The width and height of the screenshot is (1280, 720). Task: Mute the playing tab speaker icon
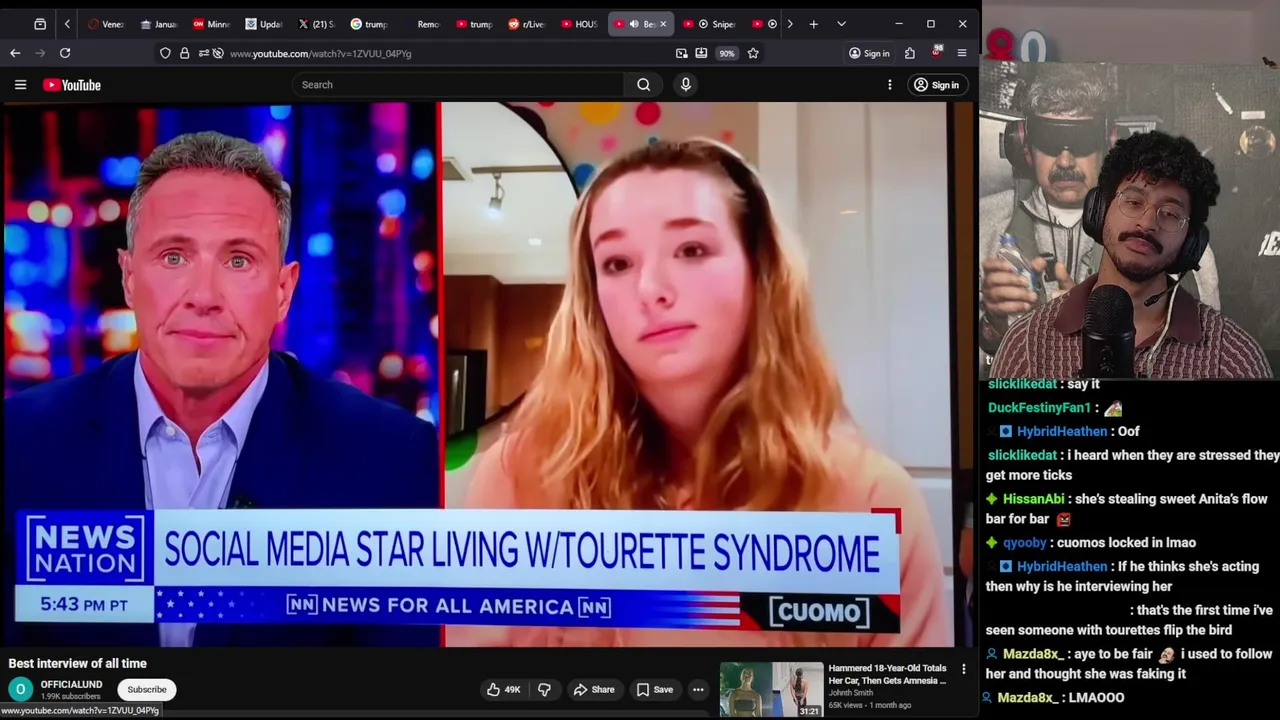click(x=634, y=24)
